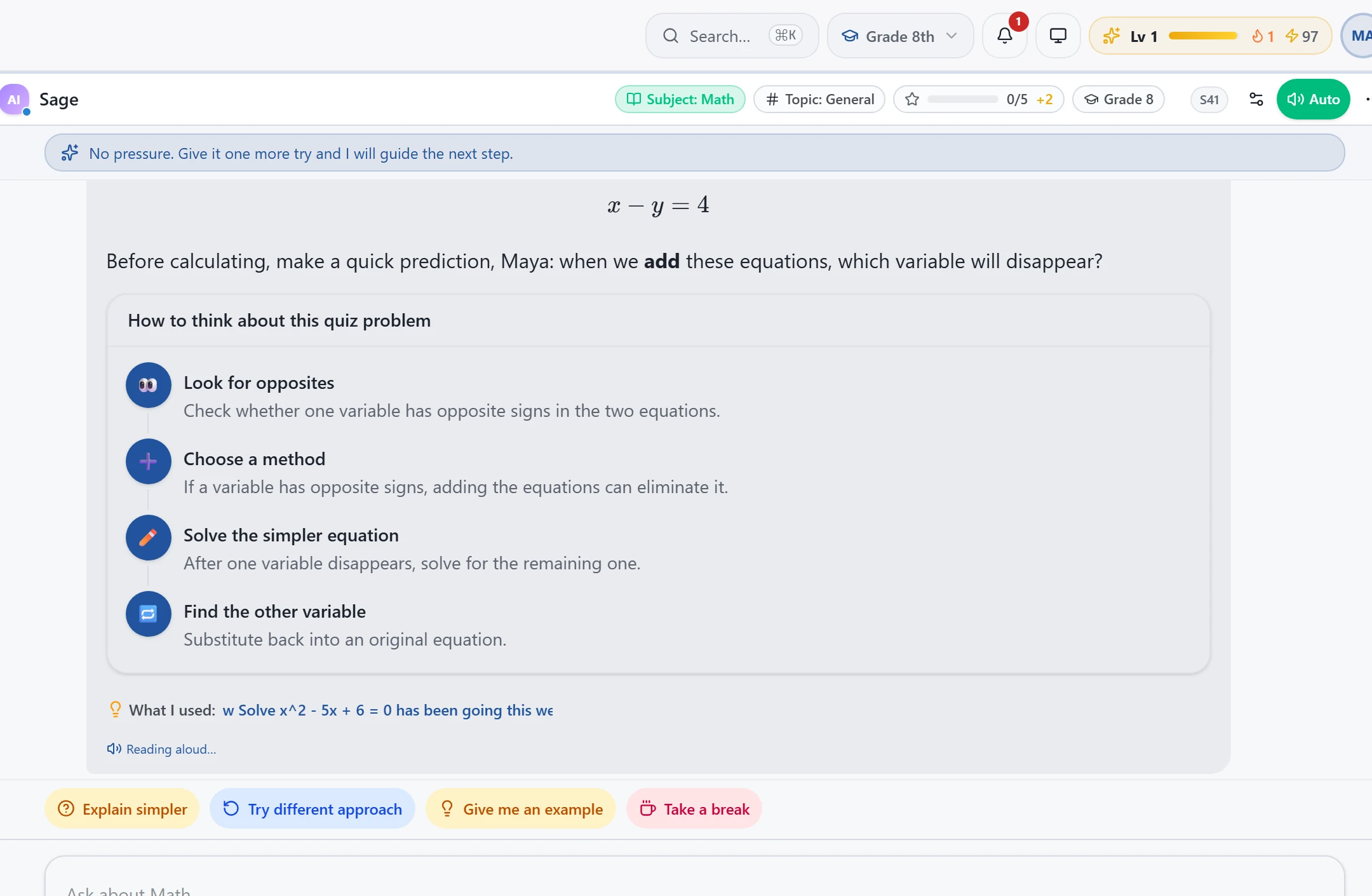Click Give me an example button
Screen dimensions: 1372x896
coord(520,809)
